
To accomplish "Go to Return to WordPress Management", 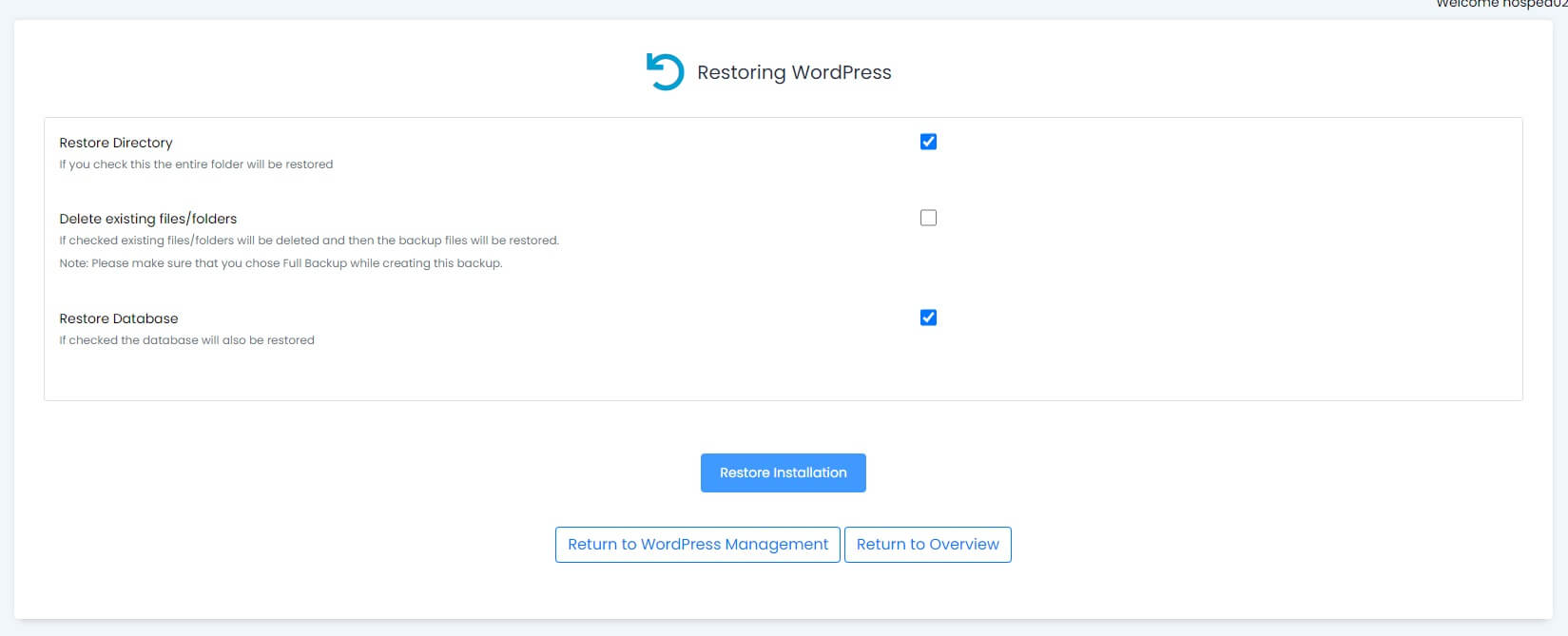I will [698, 545].
